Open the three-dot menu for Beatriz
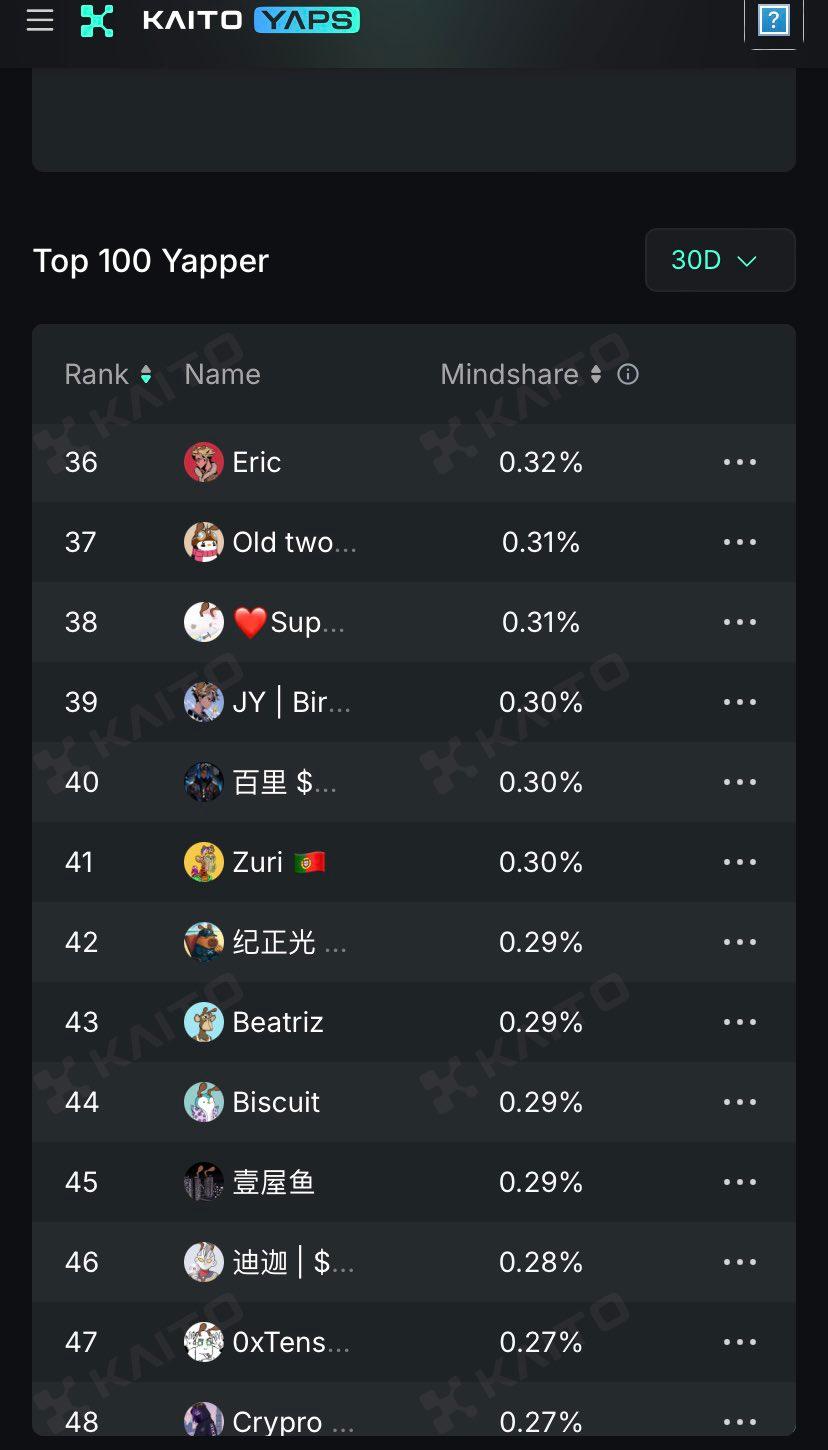828x1450 pixels. (x=739, y=1022)
